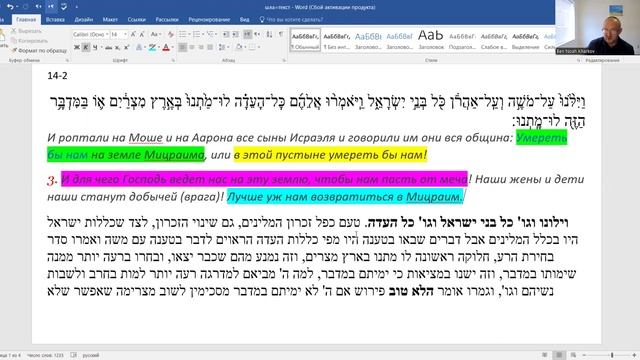
Task: Open the Рассылки tab
Action: (167, 19)
